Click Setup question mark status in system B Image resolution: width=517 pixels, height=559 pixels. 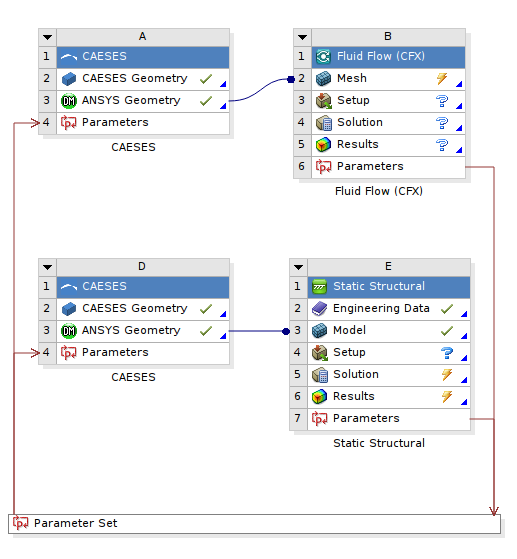point(442,101)
